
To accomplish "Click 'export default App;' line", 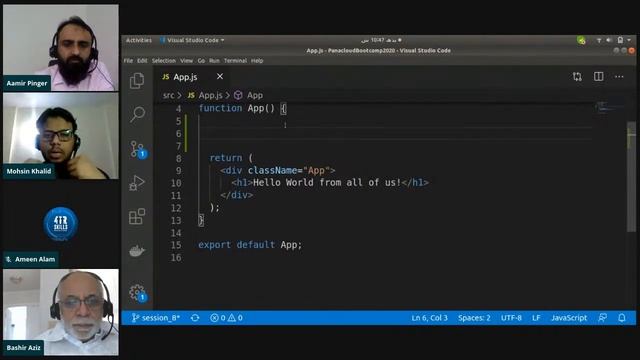I will pyautogui.click(x=250, y=244).
